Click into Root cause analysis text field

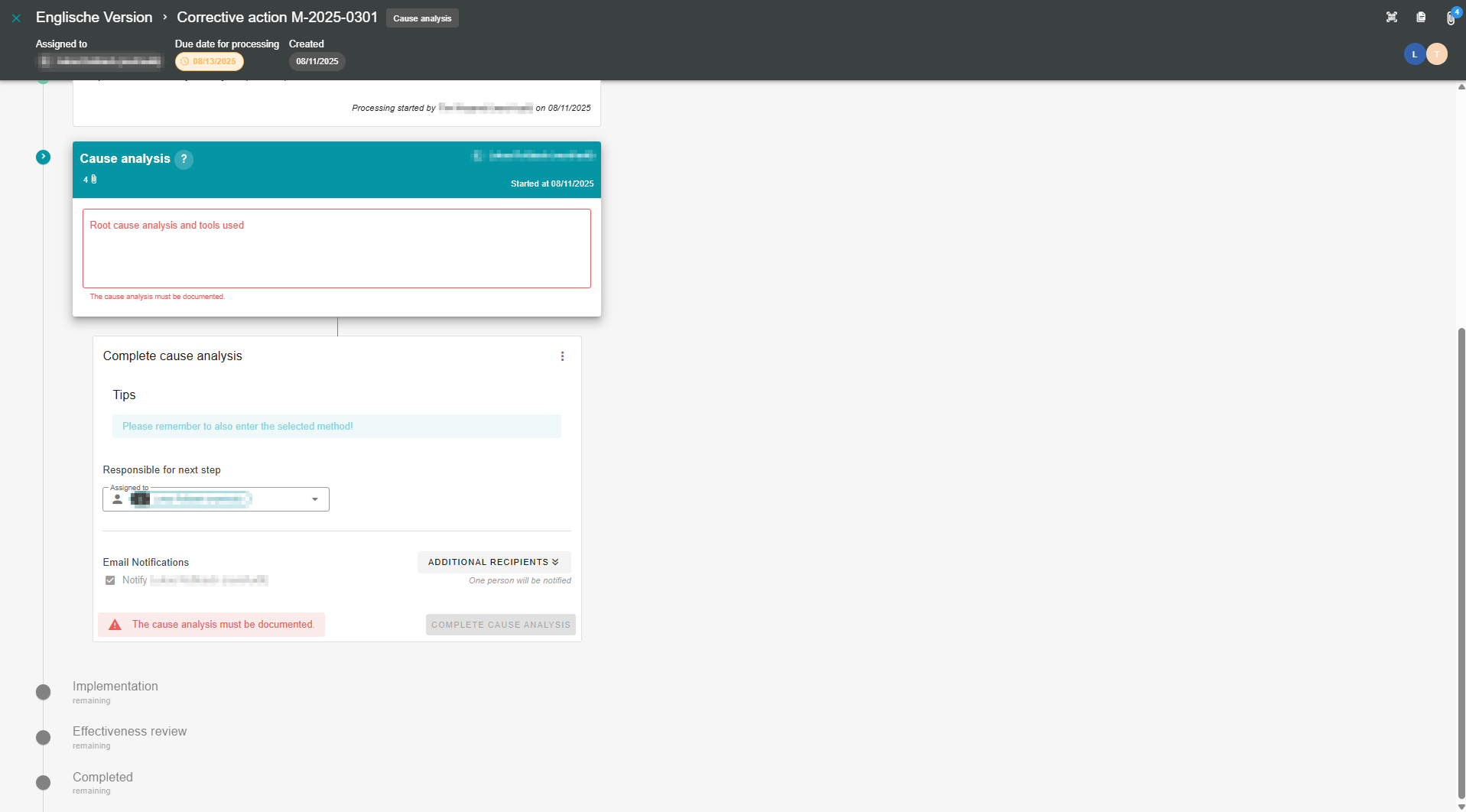click(336, 252)
